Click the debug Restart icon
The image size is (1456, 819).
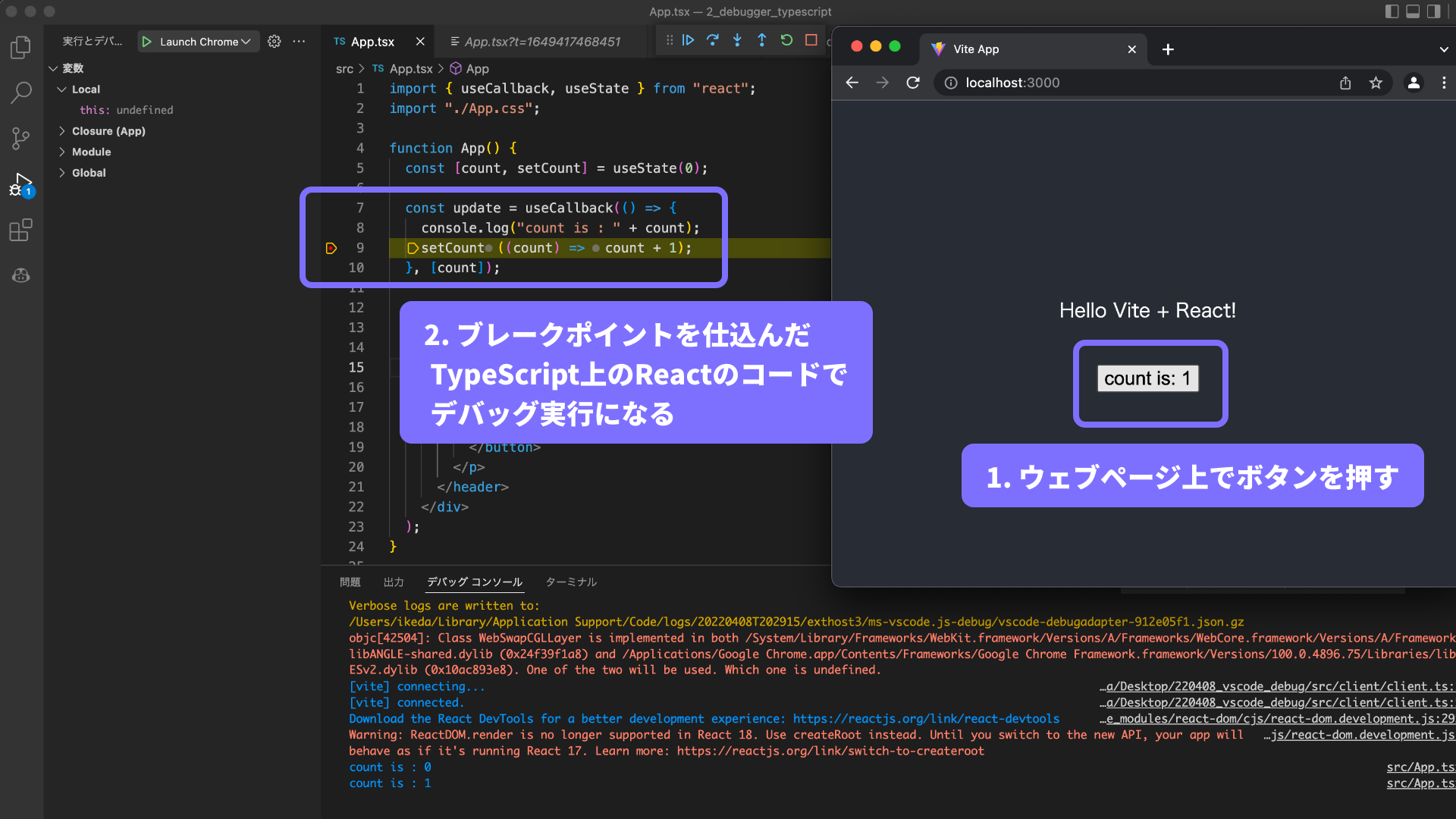pos(786,40)
